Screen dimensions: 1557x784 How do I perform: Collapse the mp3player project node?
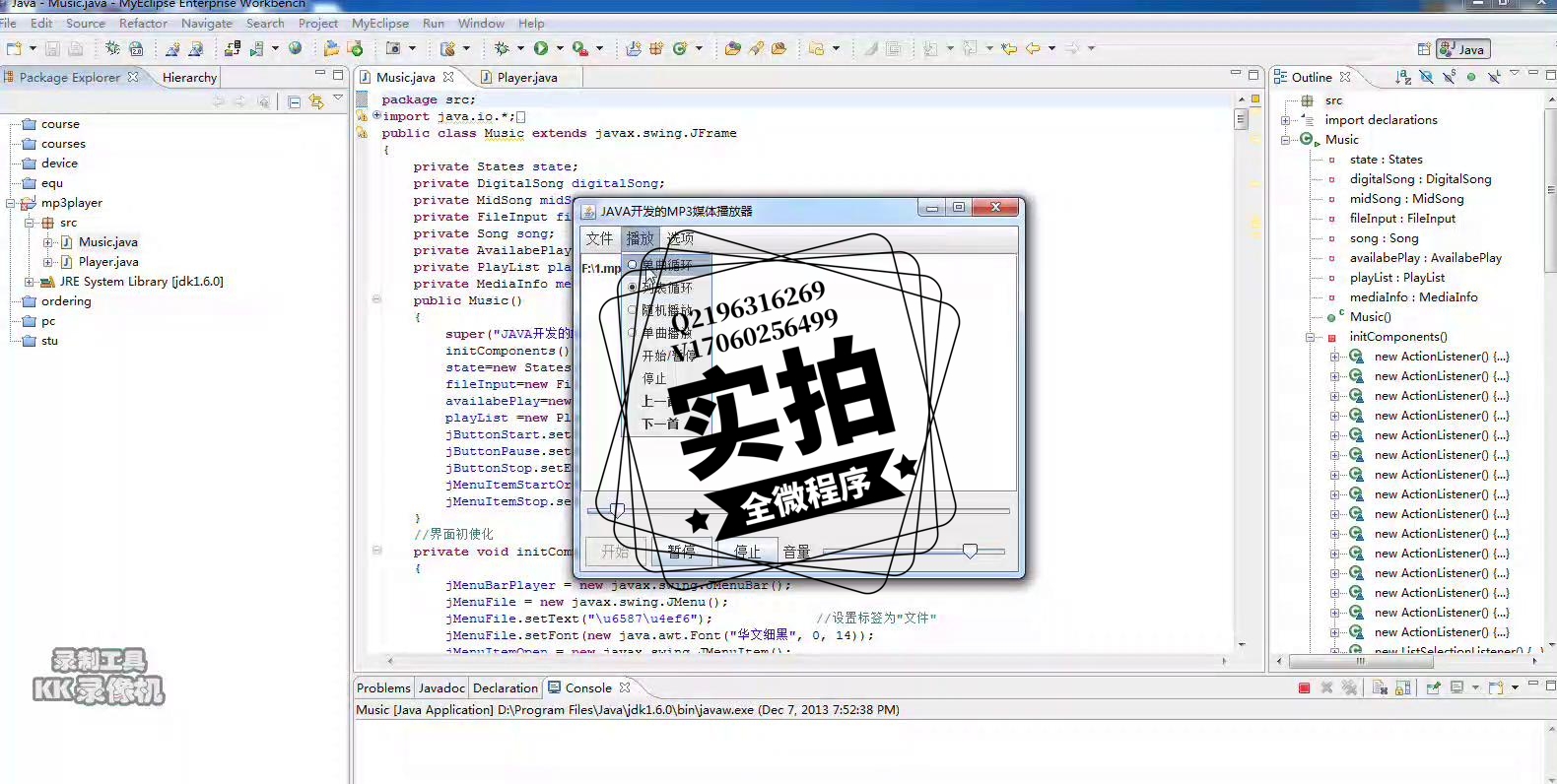pos(11,203)
